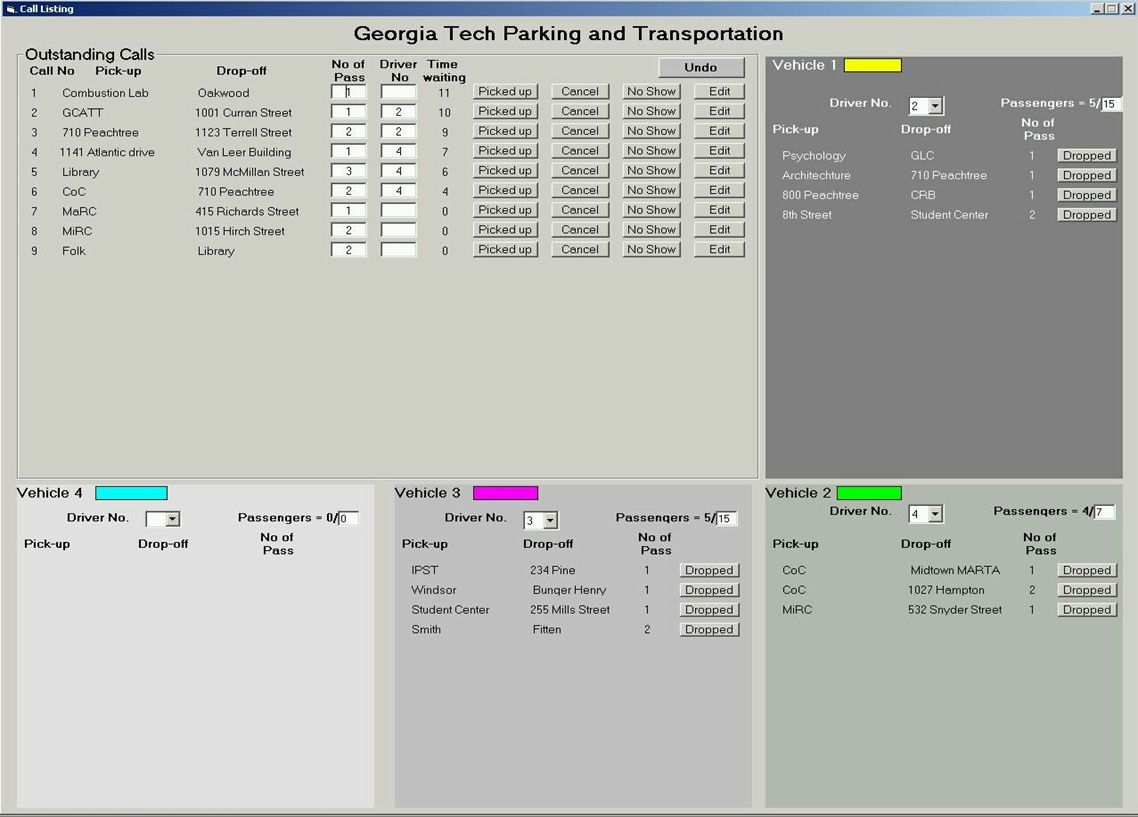Viewport: 1138px width, 817px height.
Task: Click the Undo button
Action: pyautogui.click(x=701, y=67)
